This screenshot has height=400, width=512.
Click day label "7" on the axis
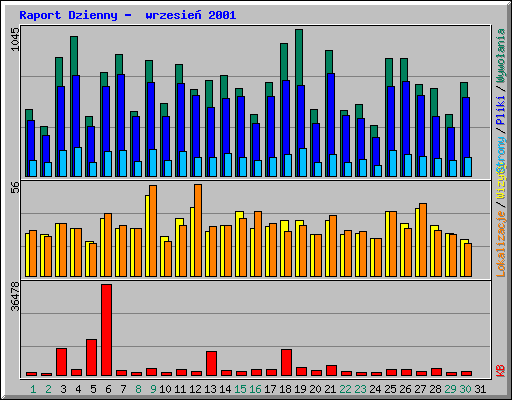pyautogui.click(x=123, y=389)
